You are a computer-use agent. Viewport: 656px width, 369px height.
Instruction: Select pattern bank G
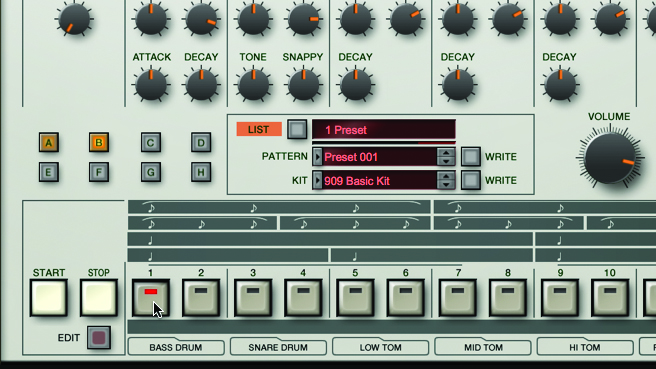click(151, 172)
